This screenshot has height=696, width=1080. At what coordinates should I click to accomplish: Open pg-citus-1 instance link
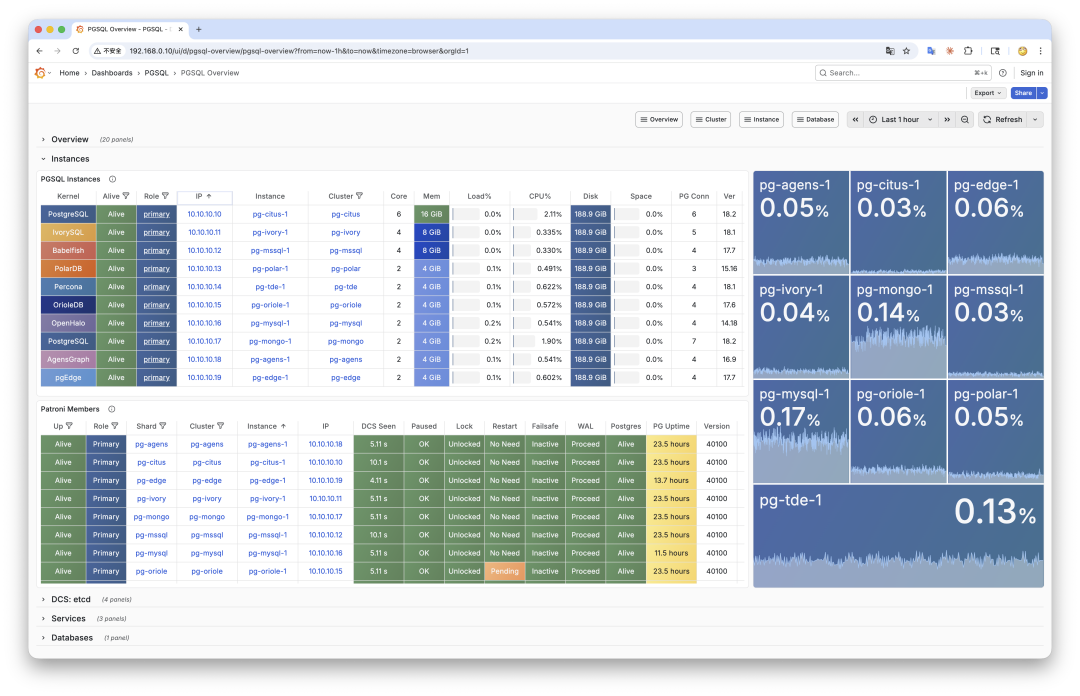coord(270,214)
